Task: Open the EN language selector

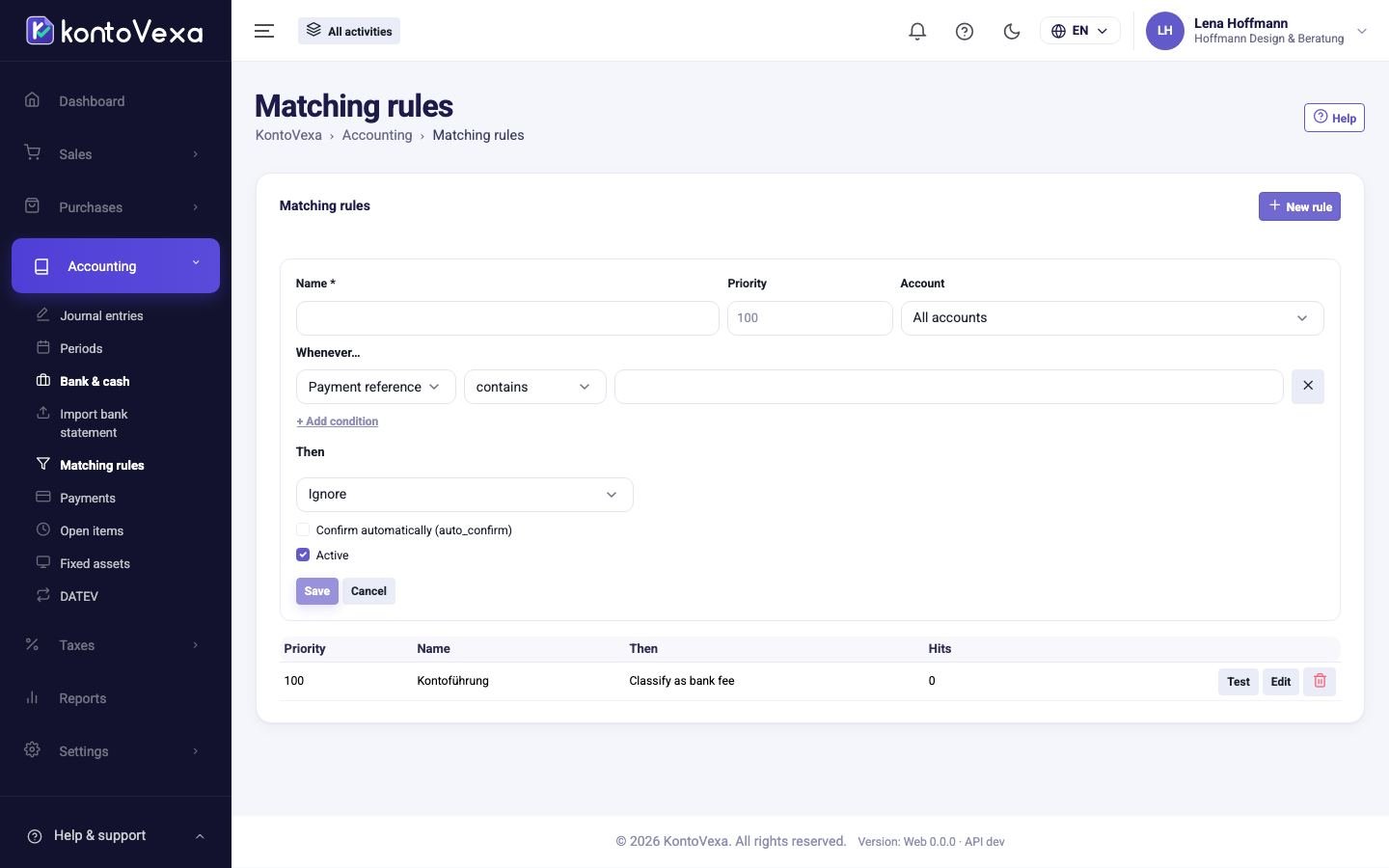Action: [1080, 31]
